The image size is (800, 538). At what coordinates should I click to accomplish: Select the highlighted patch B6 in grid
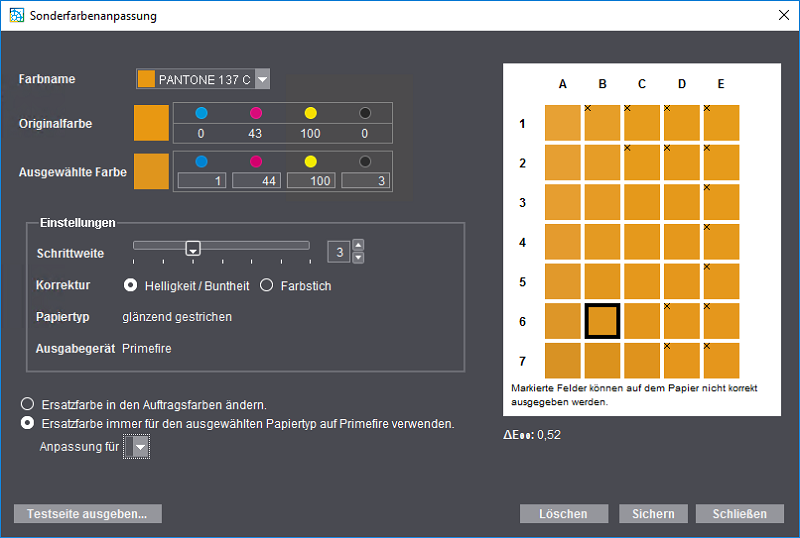click(602, 321)
